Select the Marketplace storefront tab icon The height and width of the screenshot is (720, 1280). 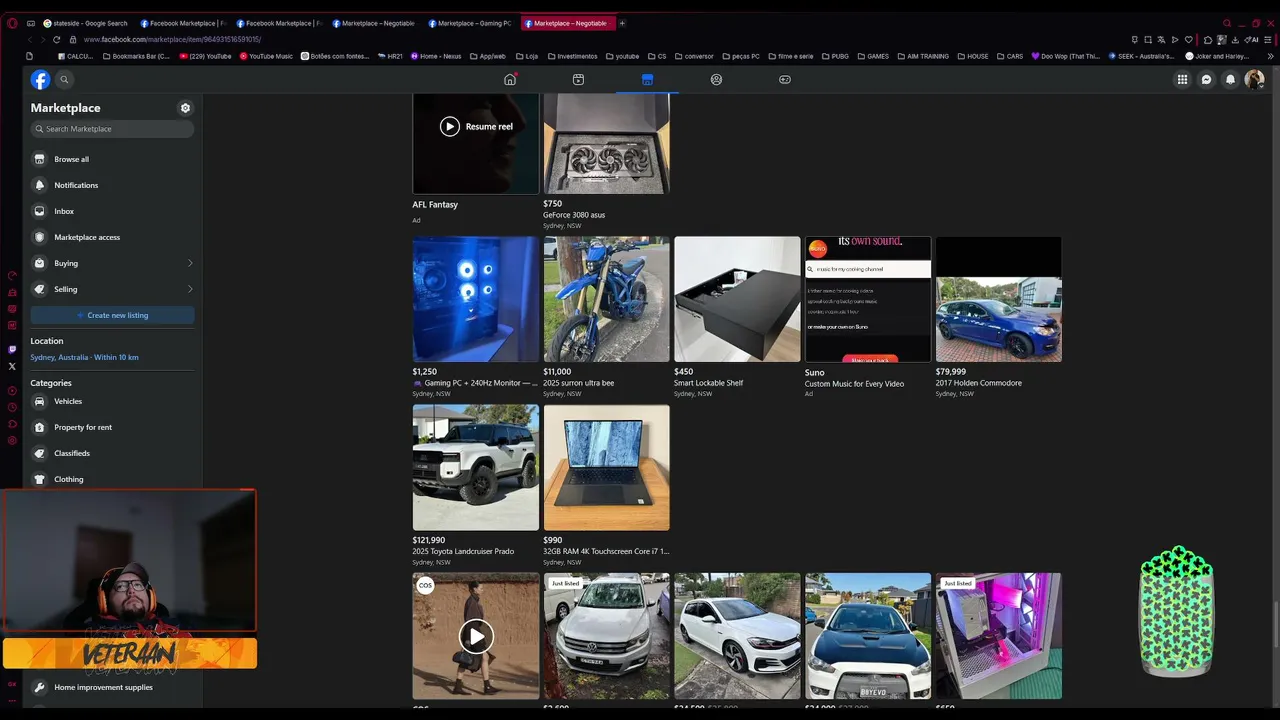[x=647, y=79]
